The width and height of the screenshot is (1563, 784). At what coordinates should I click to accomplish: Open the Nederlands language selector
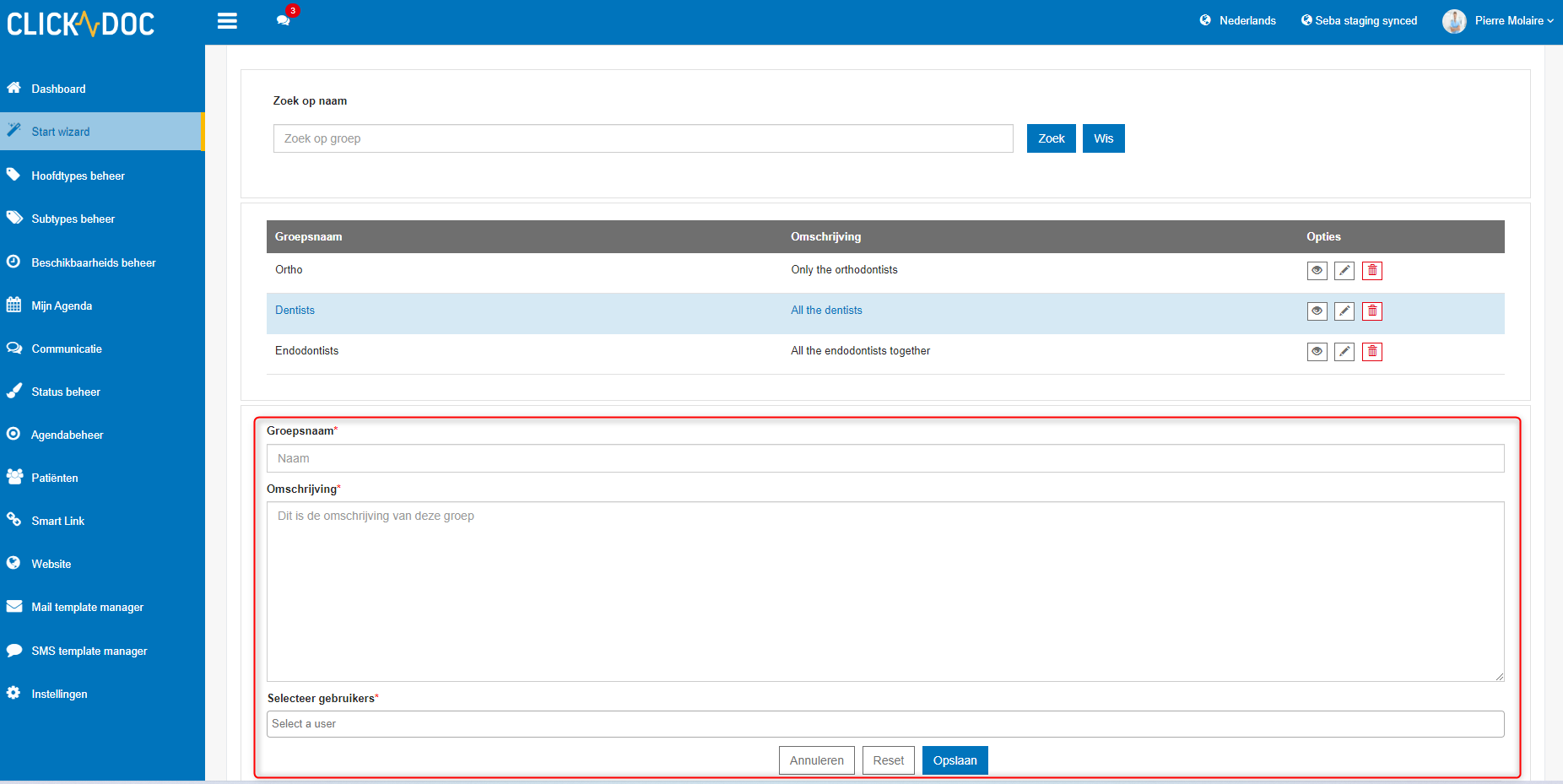[1238, 21]
